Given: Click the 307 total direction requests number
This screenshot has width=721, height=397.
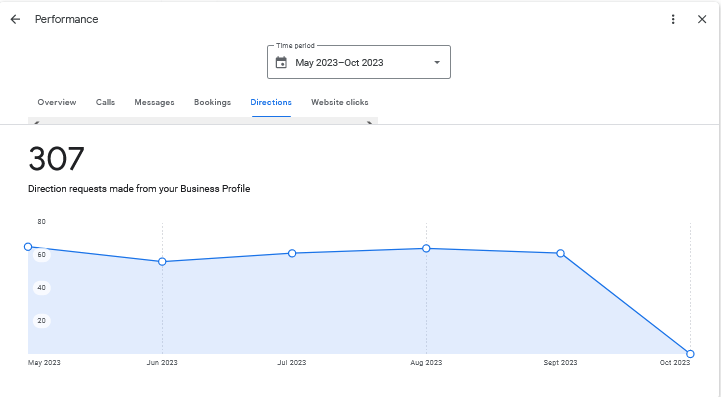Looking at the screenshot, I should [x=57, y=159].
